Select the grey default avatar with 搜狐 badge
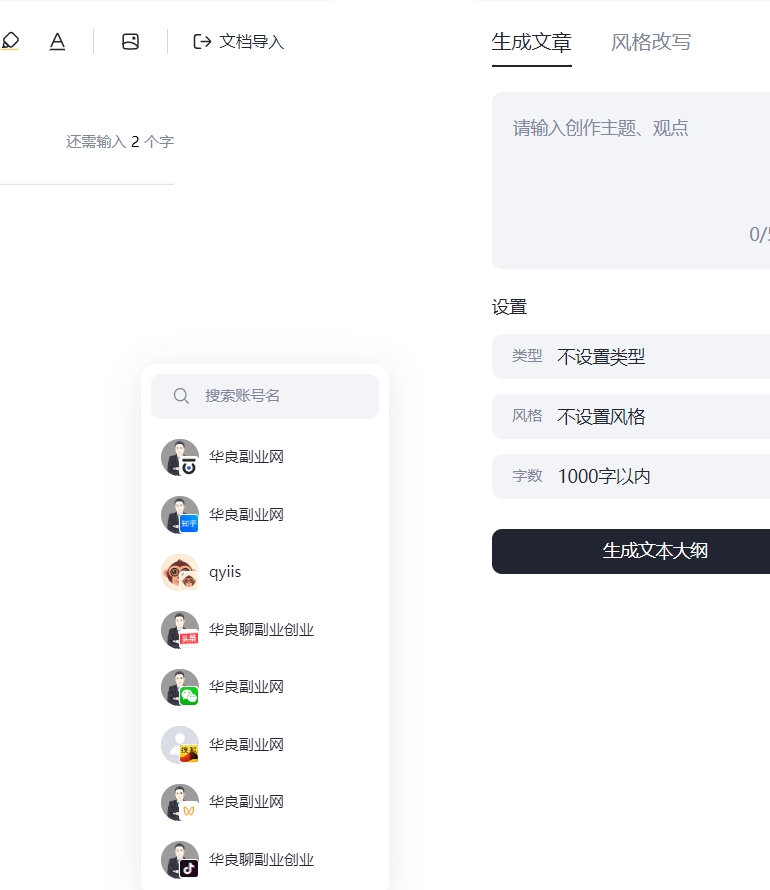Viewport: 770px width, 890px height. point(180,745)
